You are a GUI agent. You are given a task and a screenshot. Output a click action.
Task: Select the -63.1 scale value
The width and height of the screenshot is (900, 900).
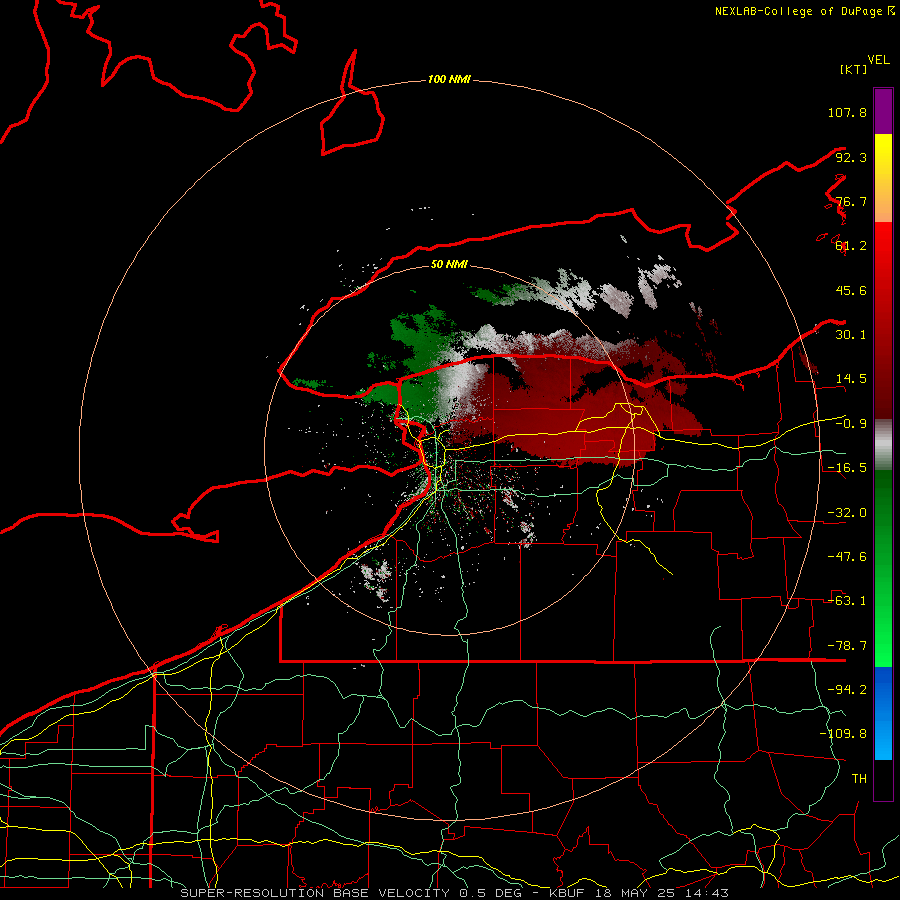click(x=847, y=601)
